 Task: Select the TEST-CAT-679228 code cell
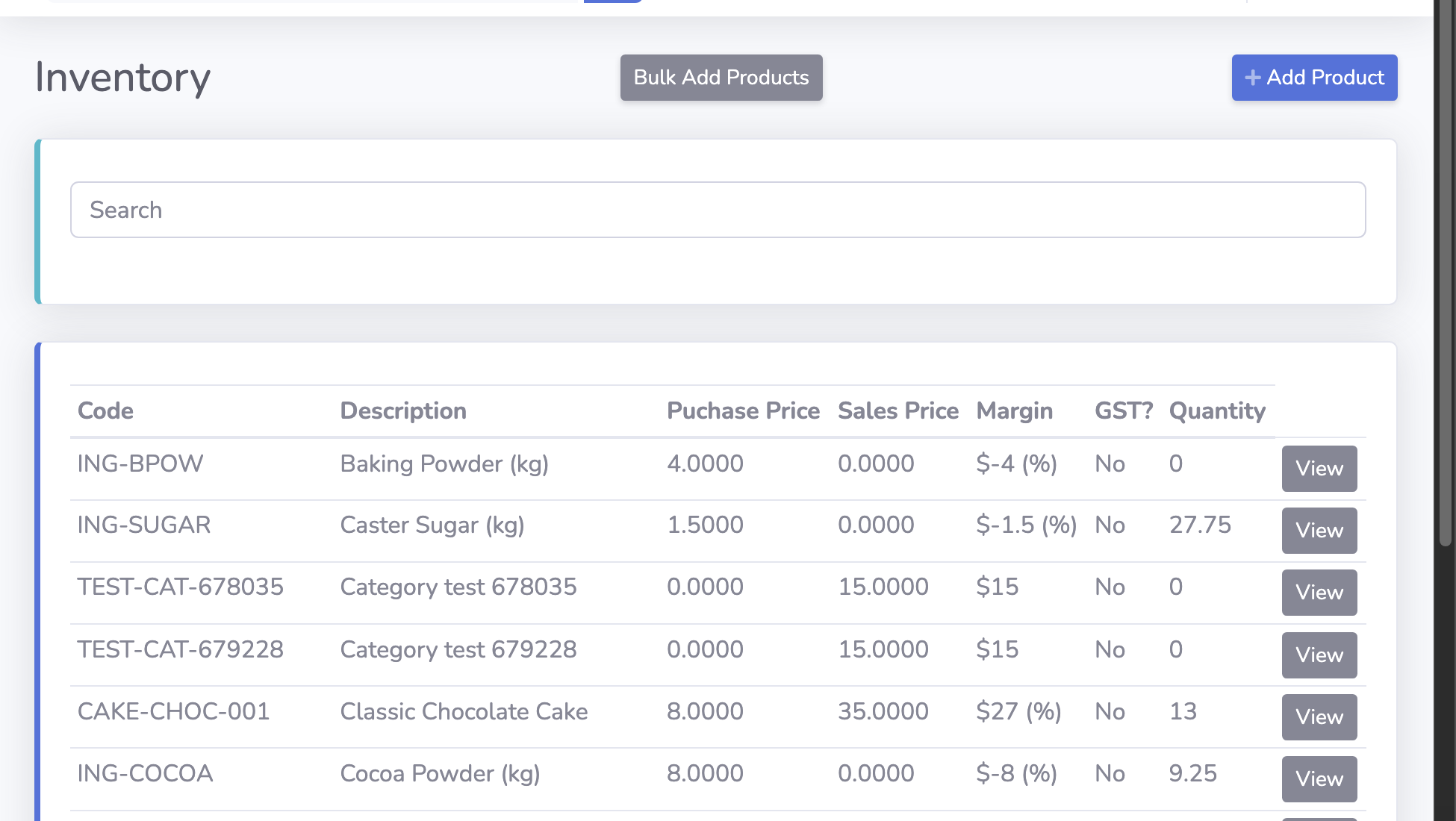(181, 649)
